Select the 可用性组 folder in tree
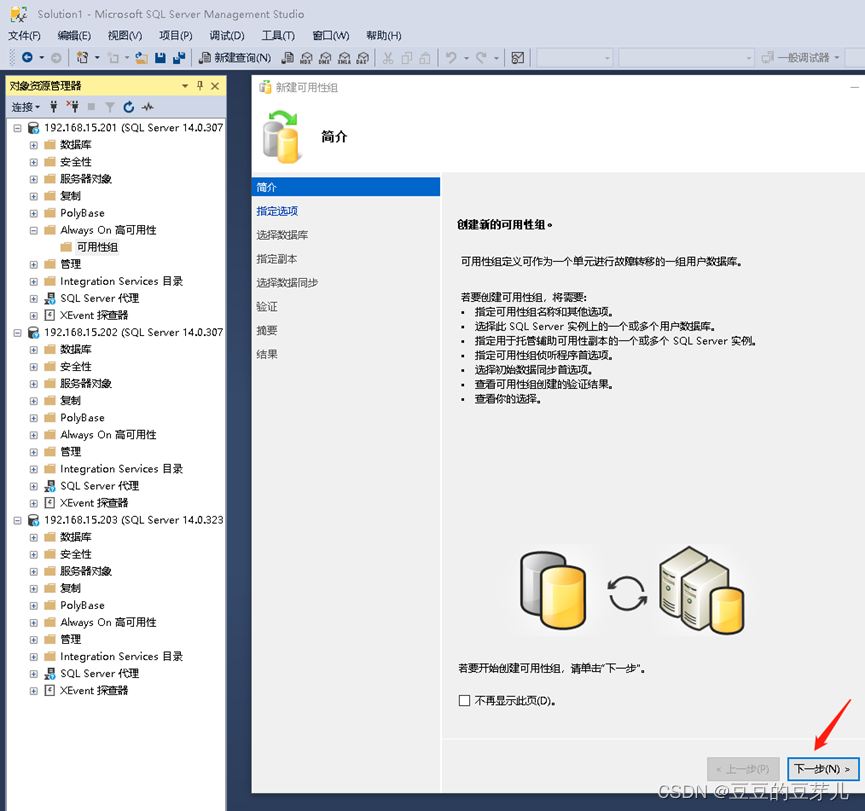The width and height of the screenshot is (865, 811). pyautogui.click(x=97, y=247)
